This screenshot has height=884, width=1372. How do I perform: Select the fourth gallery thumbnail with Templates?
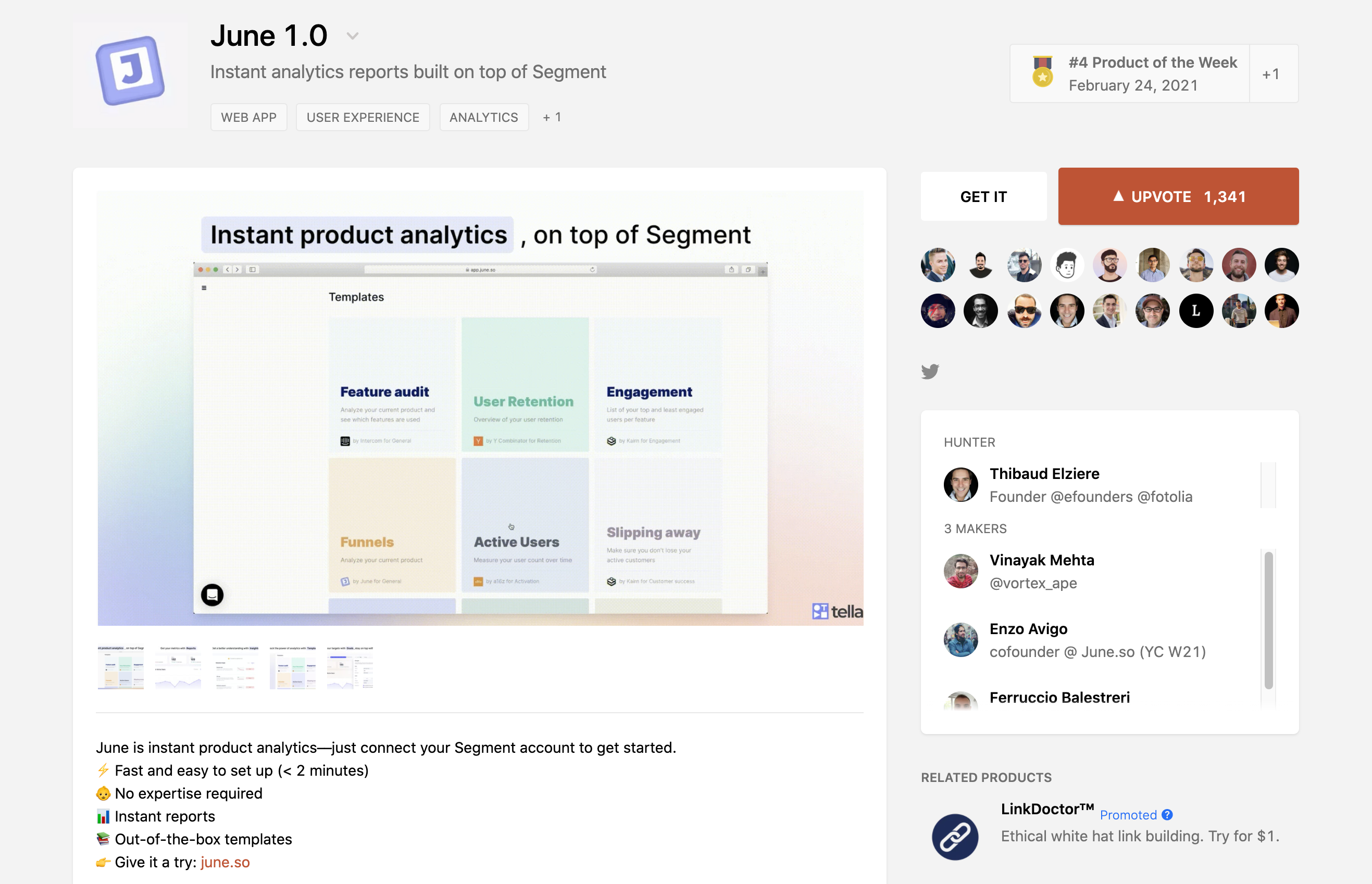coord(293,667)
